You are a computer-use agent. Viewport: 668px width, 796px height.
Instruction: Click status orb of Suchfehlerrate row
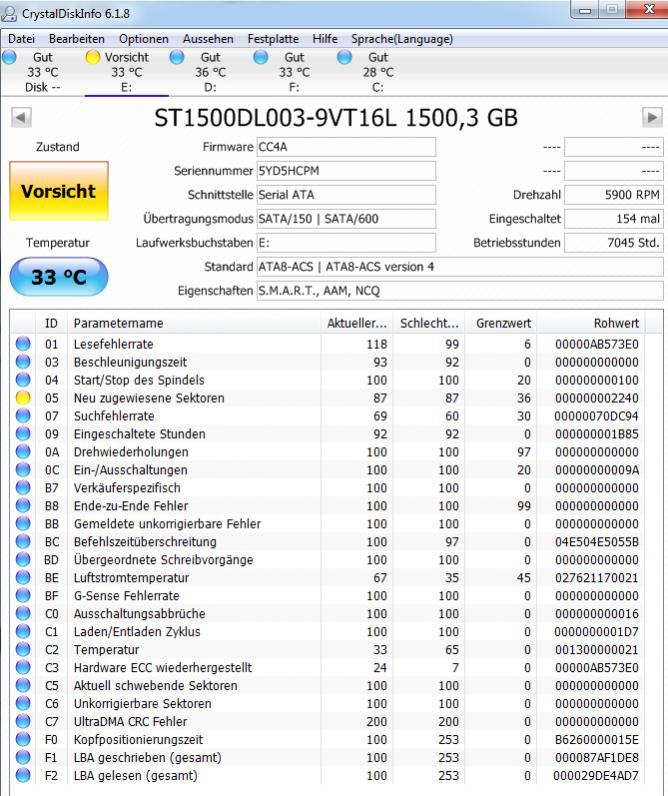coord(23,416)
